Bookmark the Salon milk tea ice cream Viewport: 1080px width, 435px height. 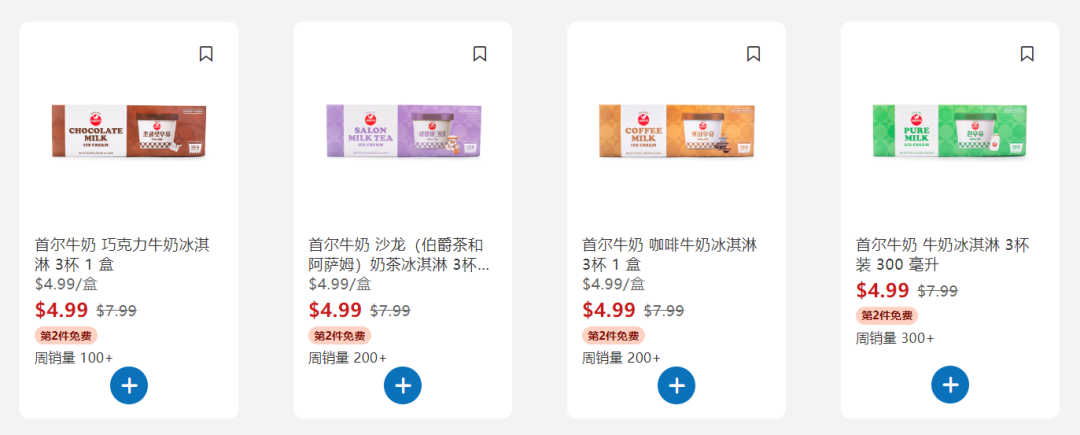479,54
